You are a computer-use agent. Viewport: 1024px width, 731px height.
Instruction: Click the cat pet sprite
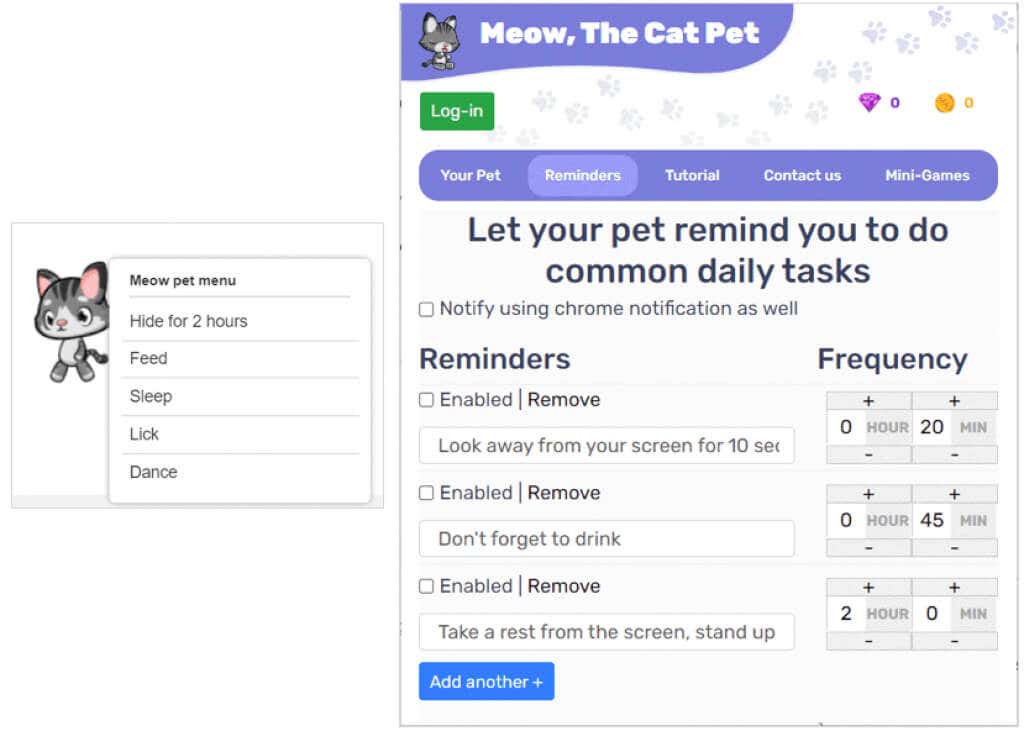coord(70,320)
